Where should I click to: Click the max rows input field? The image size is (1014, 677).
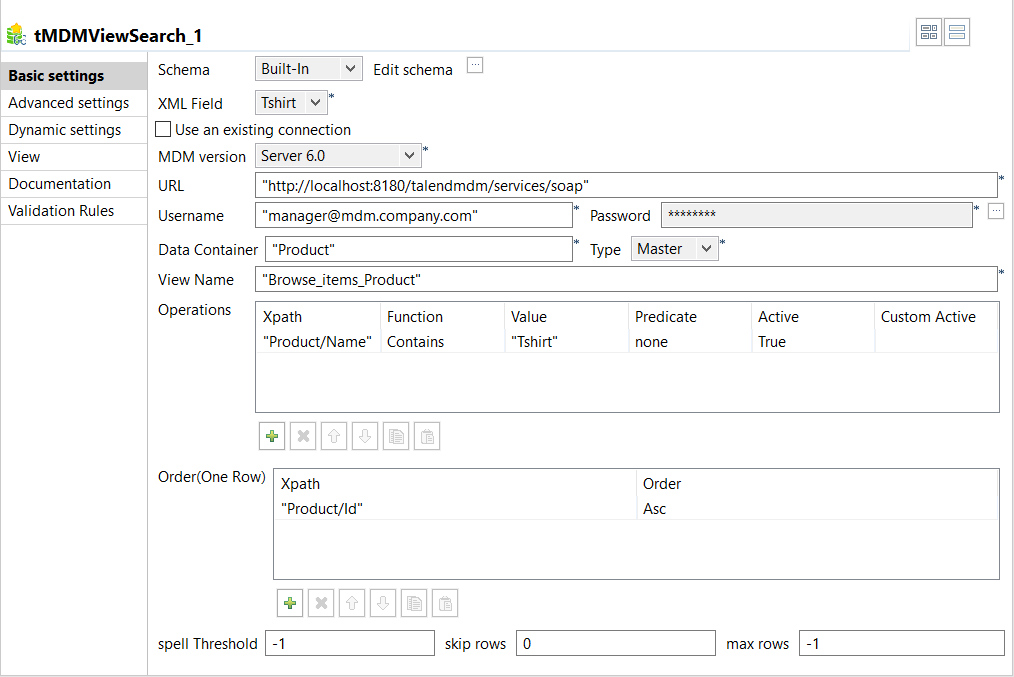point(901,644)
